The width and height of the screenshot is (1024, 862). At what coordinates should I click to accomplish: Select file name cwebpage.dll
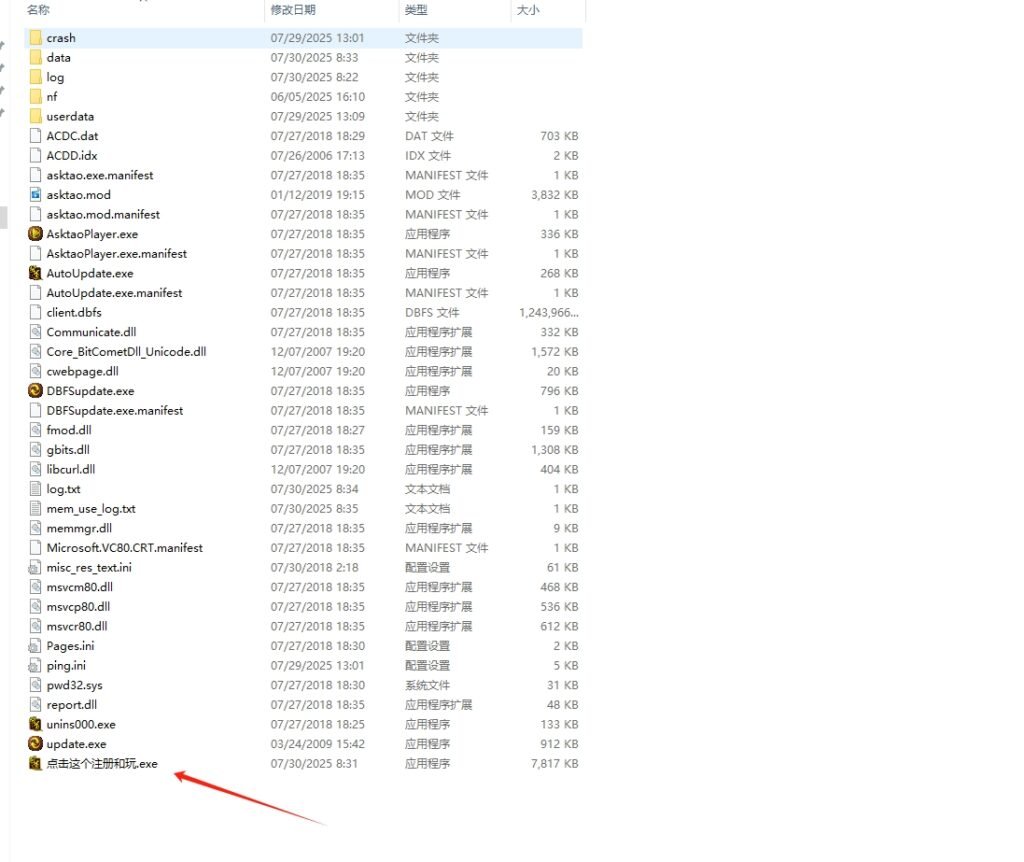coord(83,371)
